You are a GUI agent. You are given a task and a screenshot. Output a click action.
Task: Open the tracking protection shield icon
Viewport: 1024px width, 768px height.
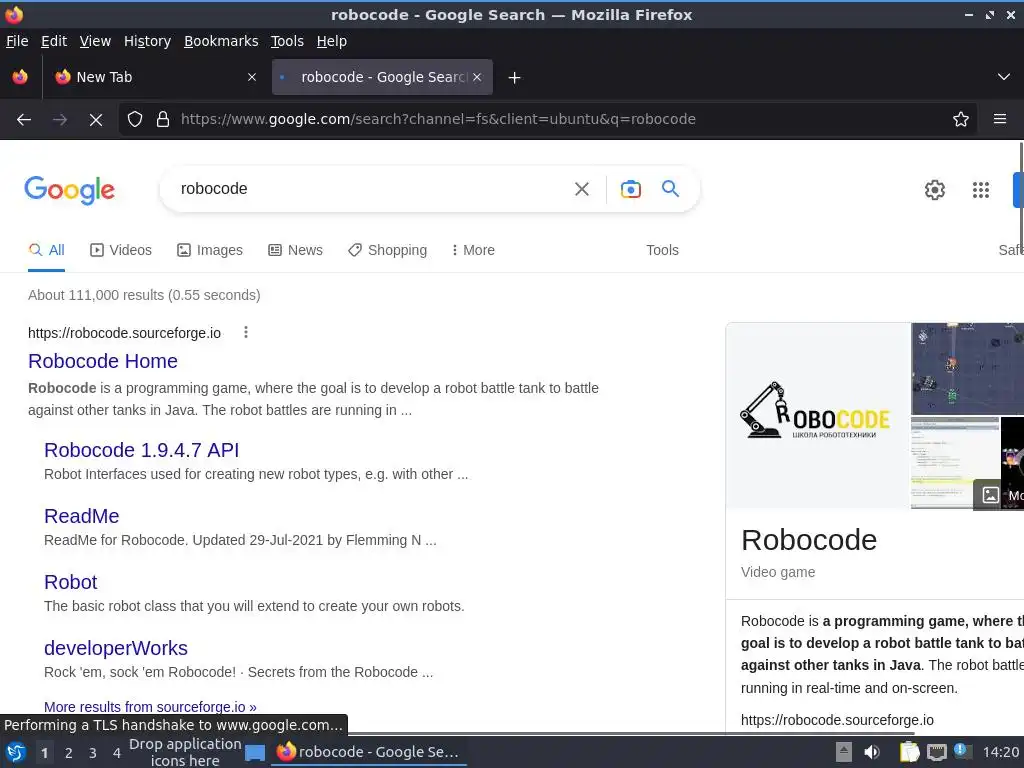135,120
